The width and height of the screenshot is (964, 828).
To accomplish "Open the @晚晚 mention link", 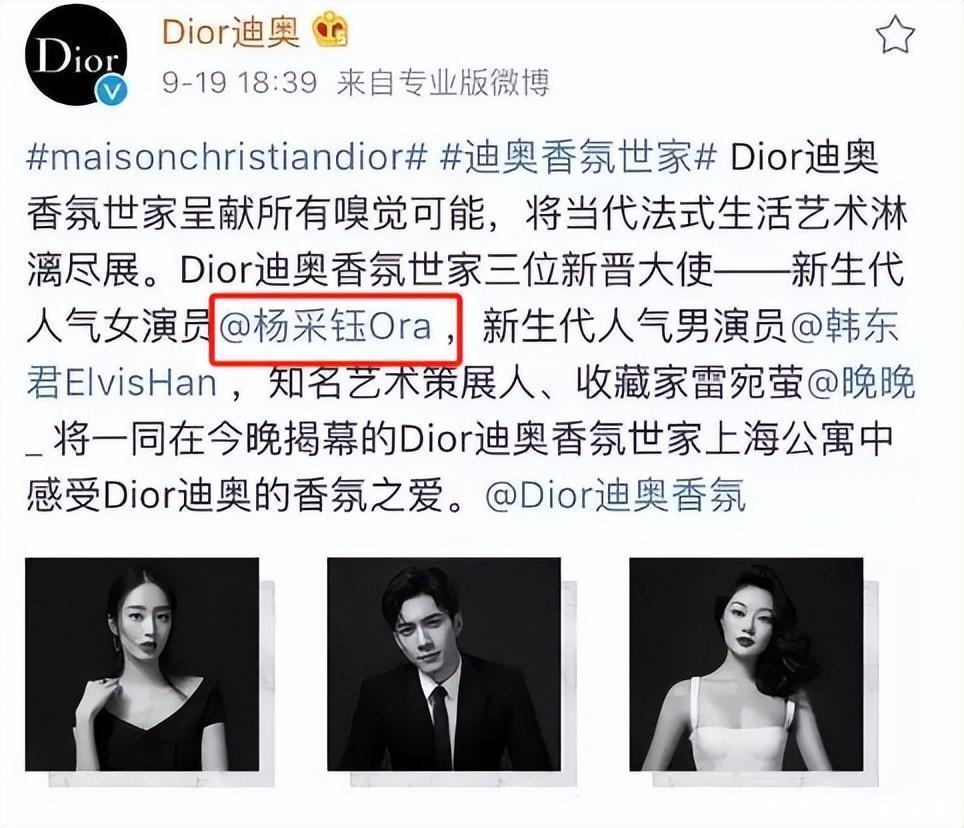I will 860,384.
